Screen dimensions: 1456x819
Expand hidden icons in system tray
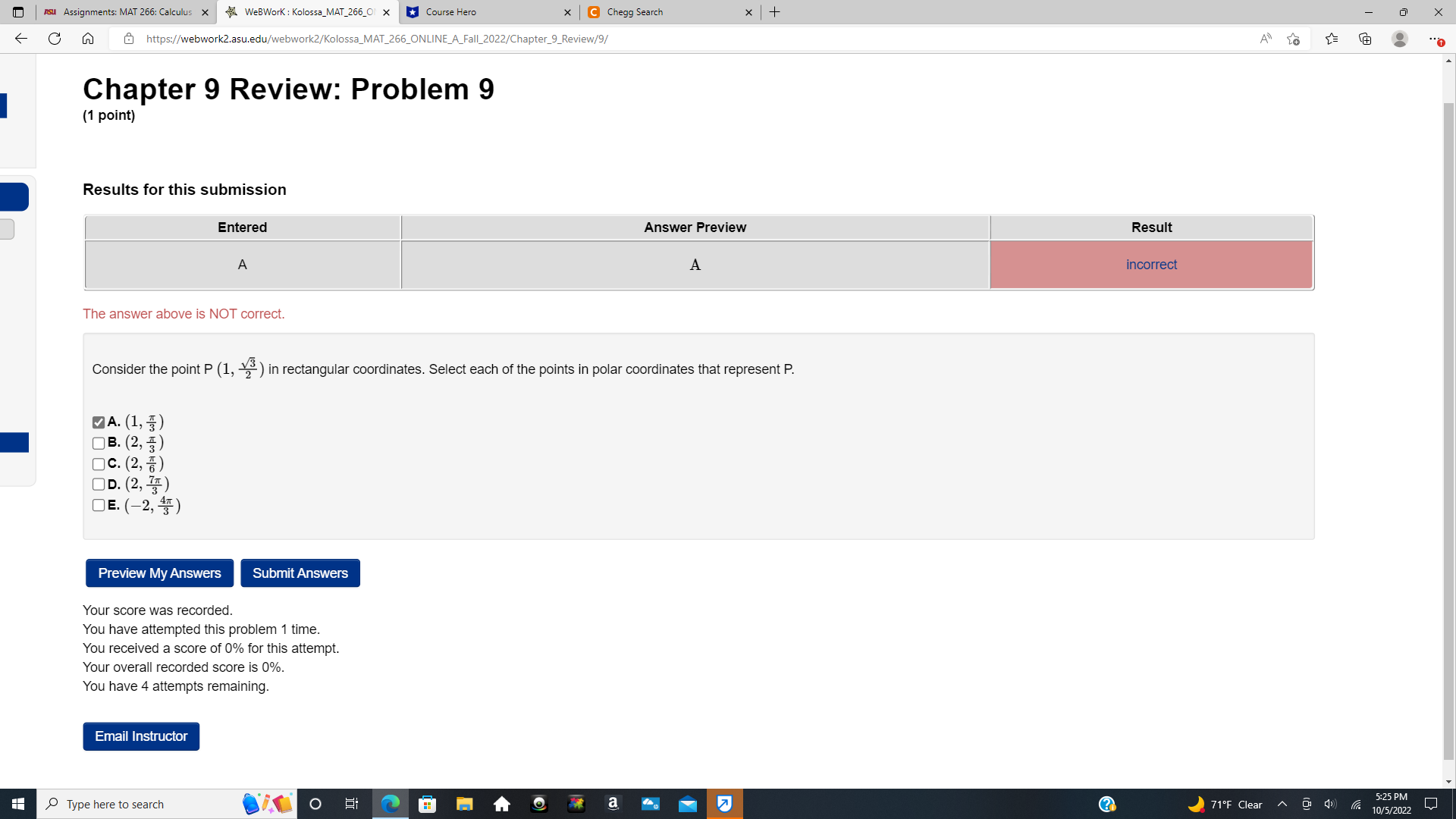pos(1282,804)
